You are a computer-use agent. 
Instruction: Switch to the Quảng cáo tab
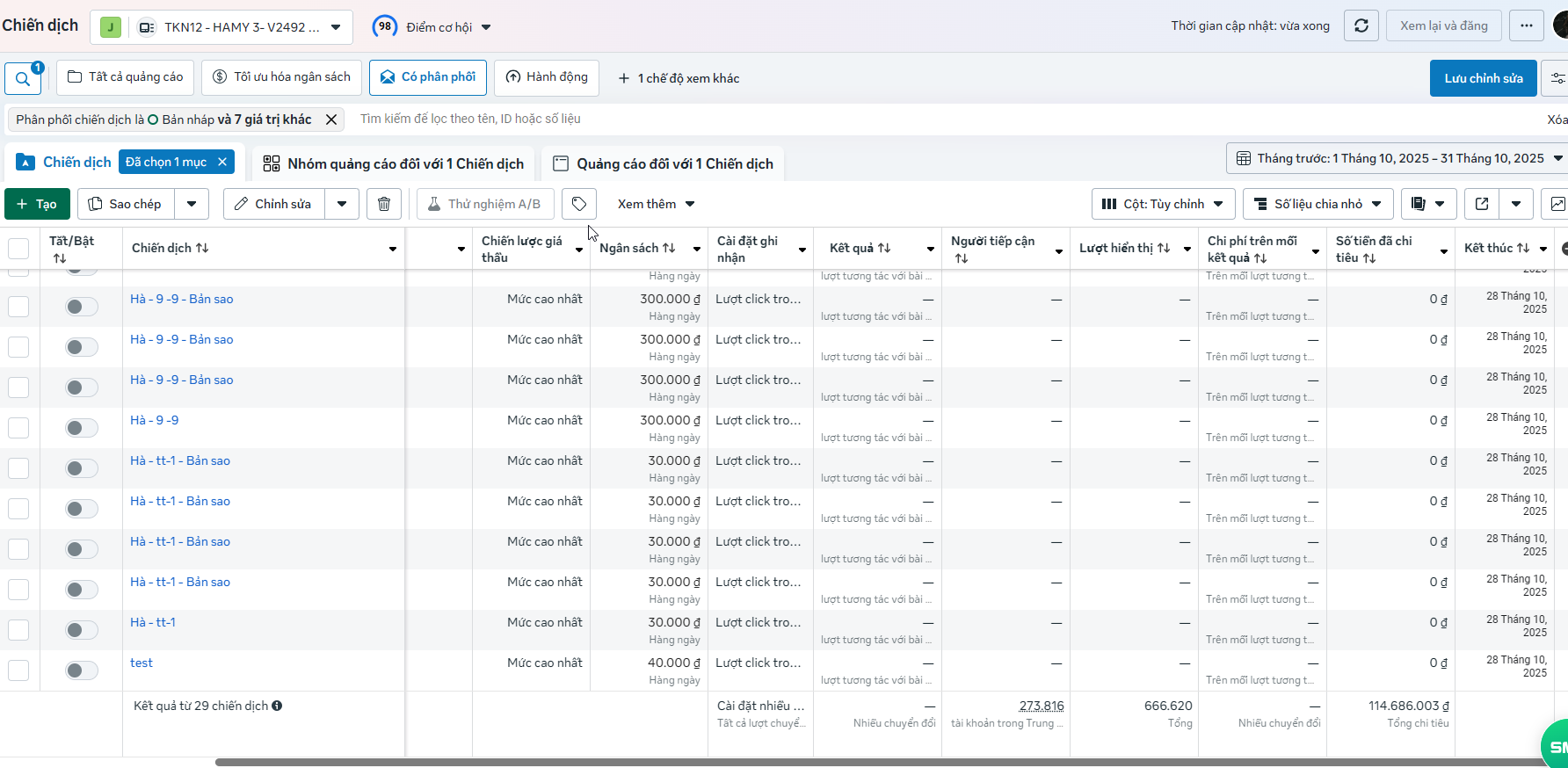tap(663, 163)
